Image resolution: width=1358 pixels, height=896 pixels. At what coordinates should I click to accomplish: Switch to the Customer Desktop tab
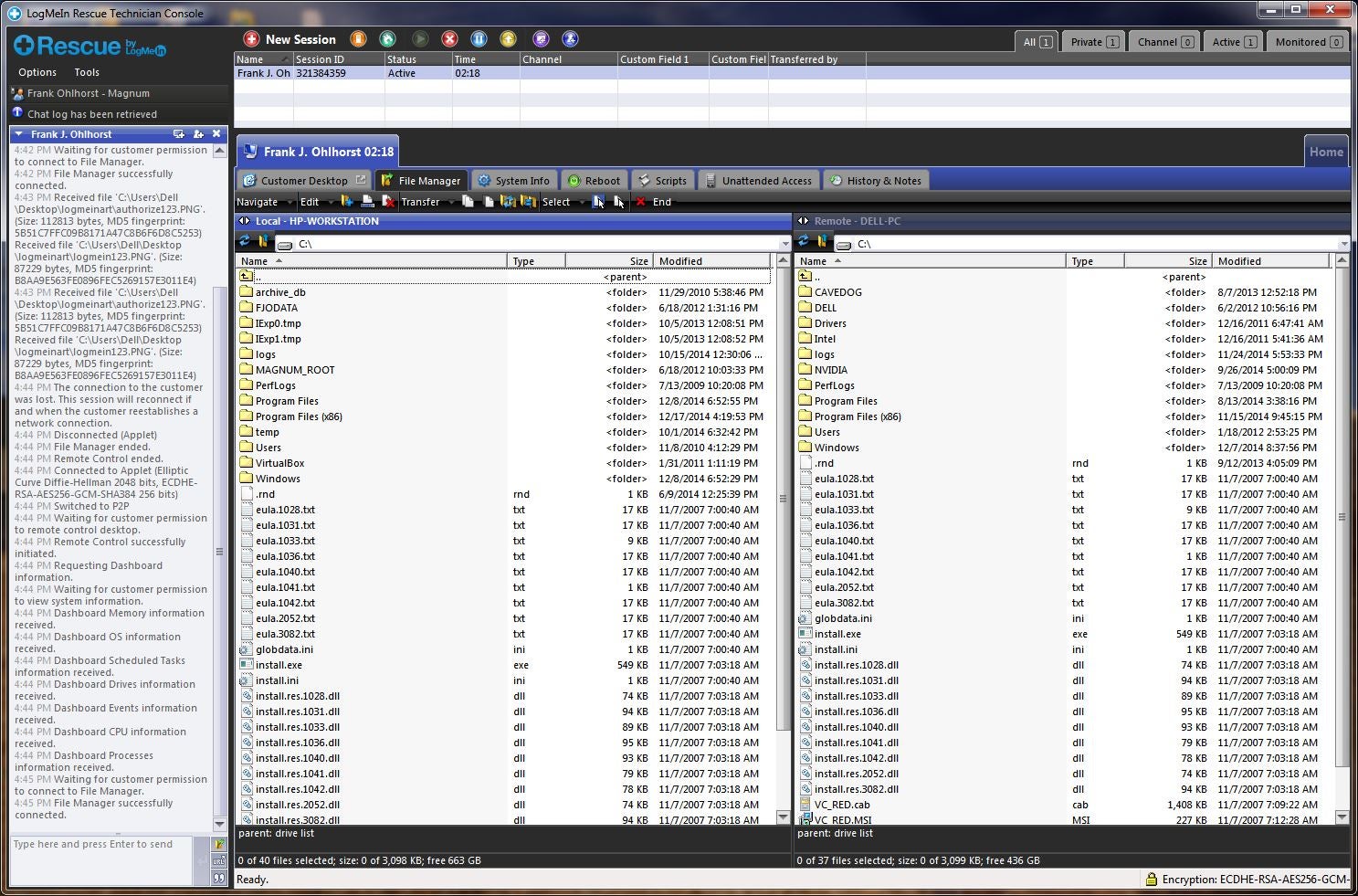pyautogui.click(x=304, y=181)
